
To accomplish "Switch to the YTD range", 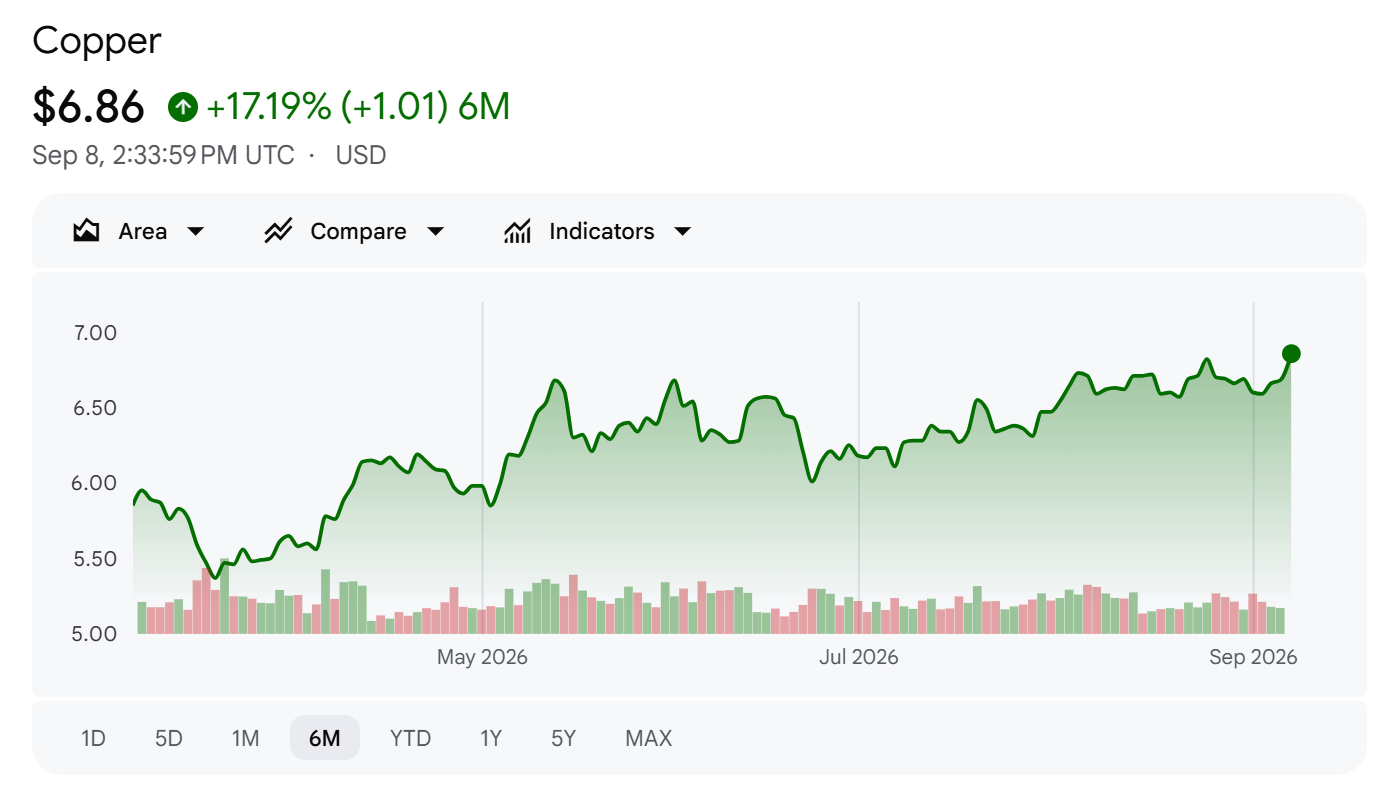I will (410, 738).
